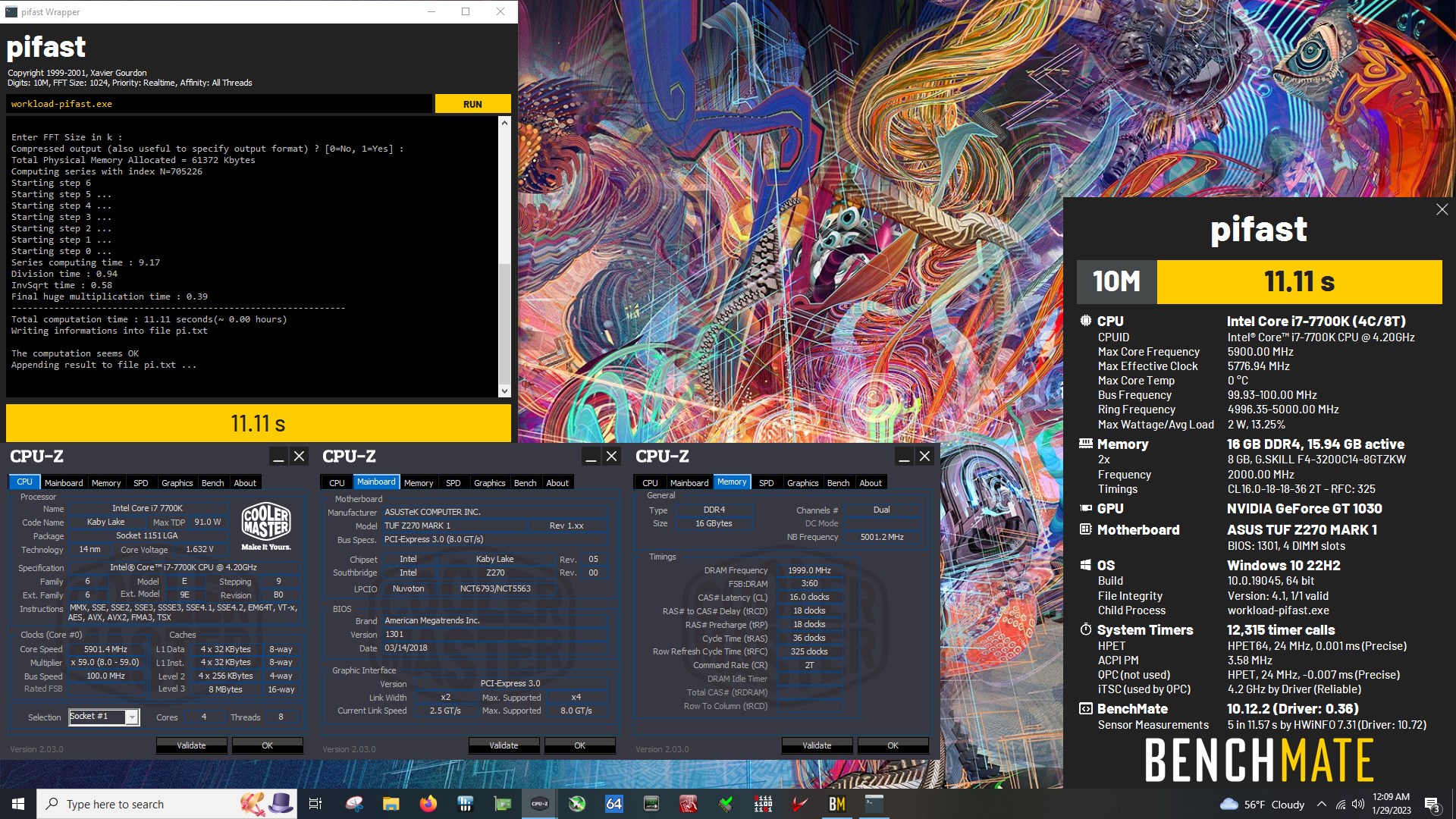The height and width of the screenshot is (819, 1456).
Task: Open the Socket #1 selection dropdown
Action: (132, 717)
